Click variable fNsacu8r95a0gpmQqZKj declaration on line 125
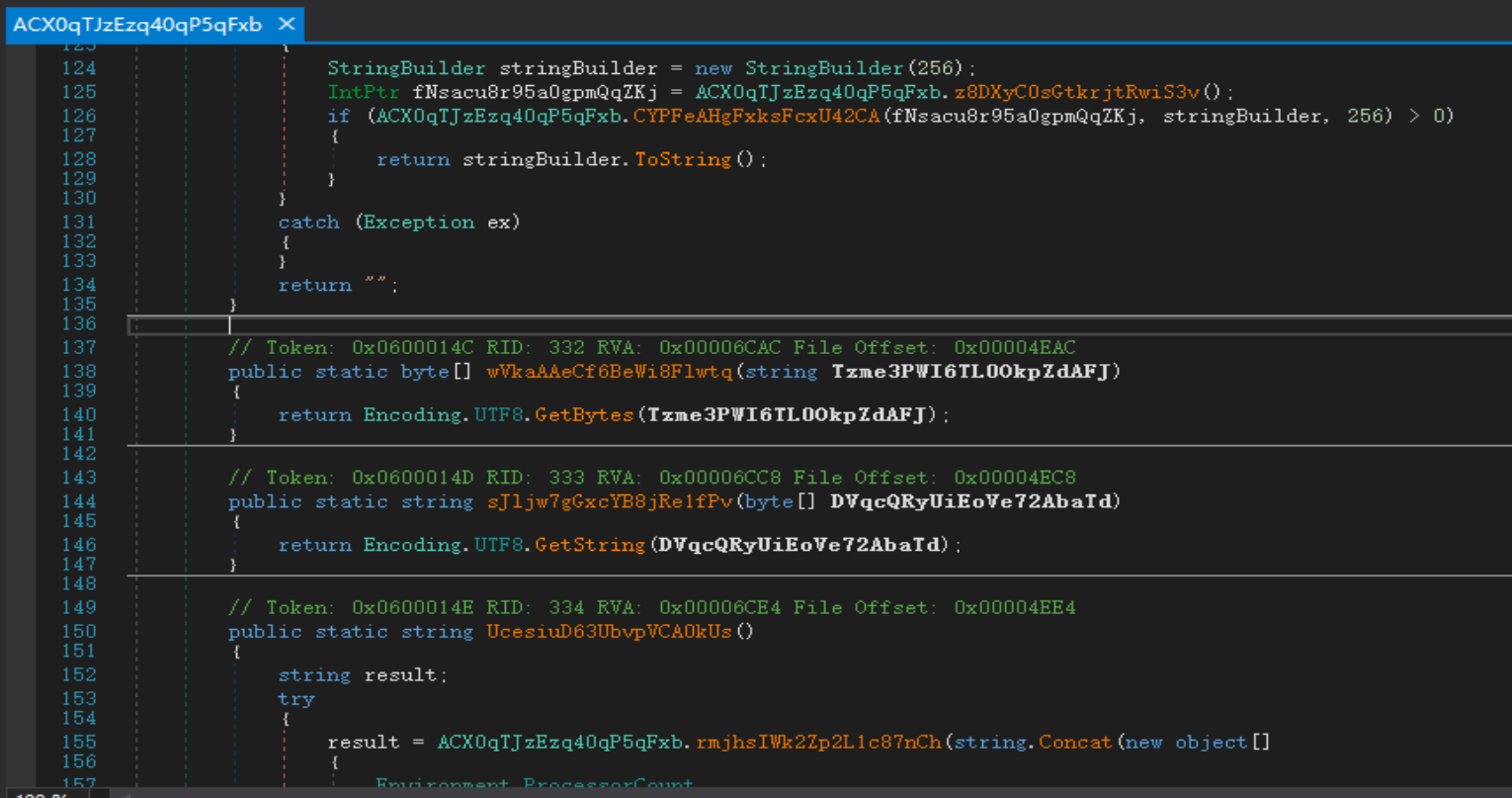The height and width of the screenshot is (798, 1512). [x=536, y=92]
